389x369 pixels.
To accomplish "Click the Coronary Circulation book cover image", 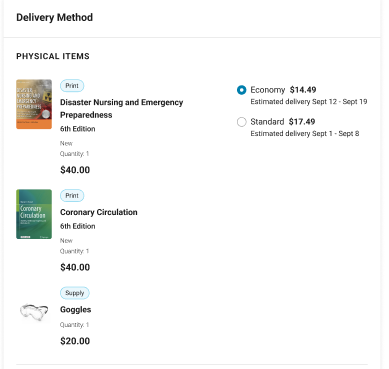I will coord(34,214).
